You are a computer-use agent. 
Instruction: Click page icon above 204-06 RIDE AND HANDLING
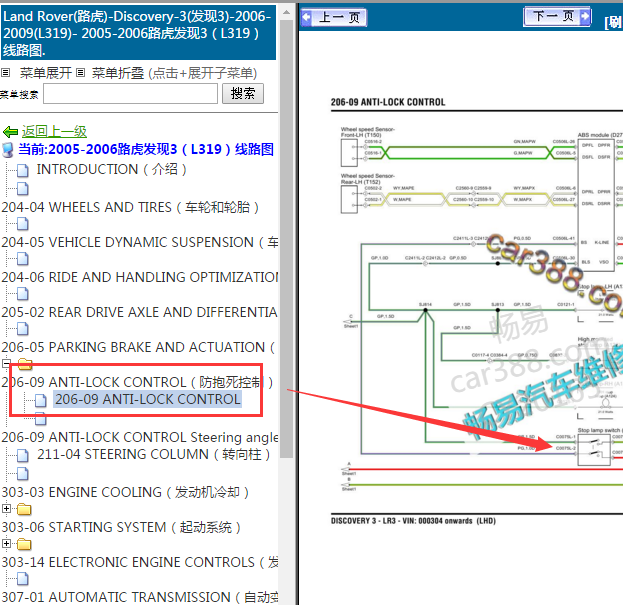coord(23,259)
